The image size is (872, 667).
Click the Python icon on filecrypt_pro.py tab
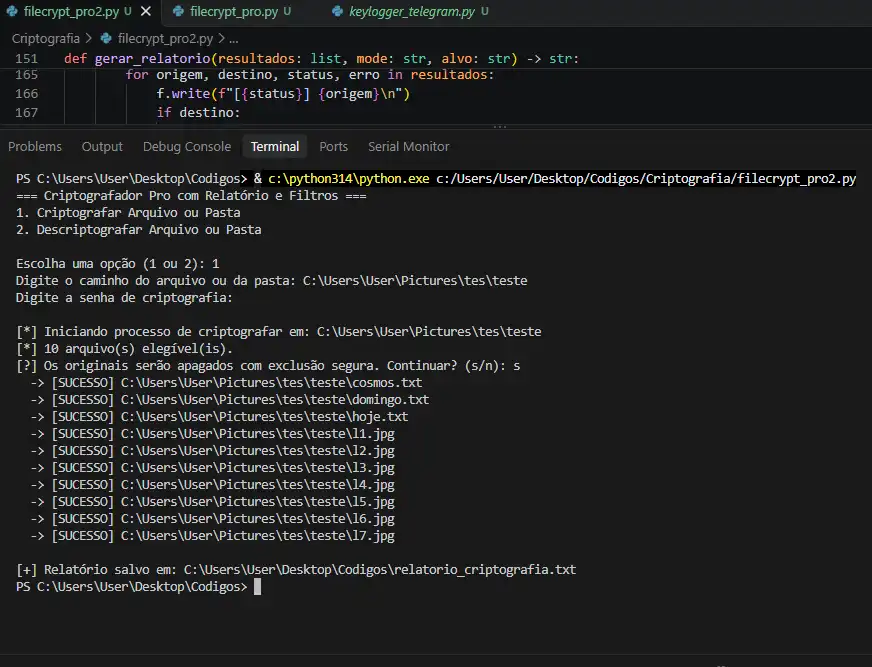[x=178, y=11]
